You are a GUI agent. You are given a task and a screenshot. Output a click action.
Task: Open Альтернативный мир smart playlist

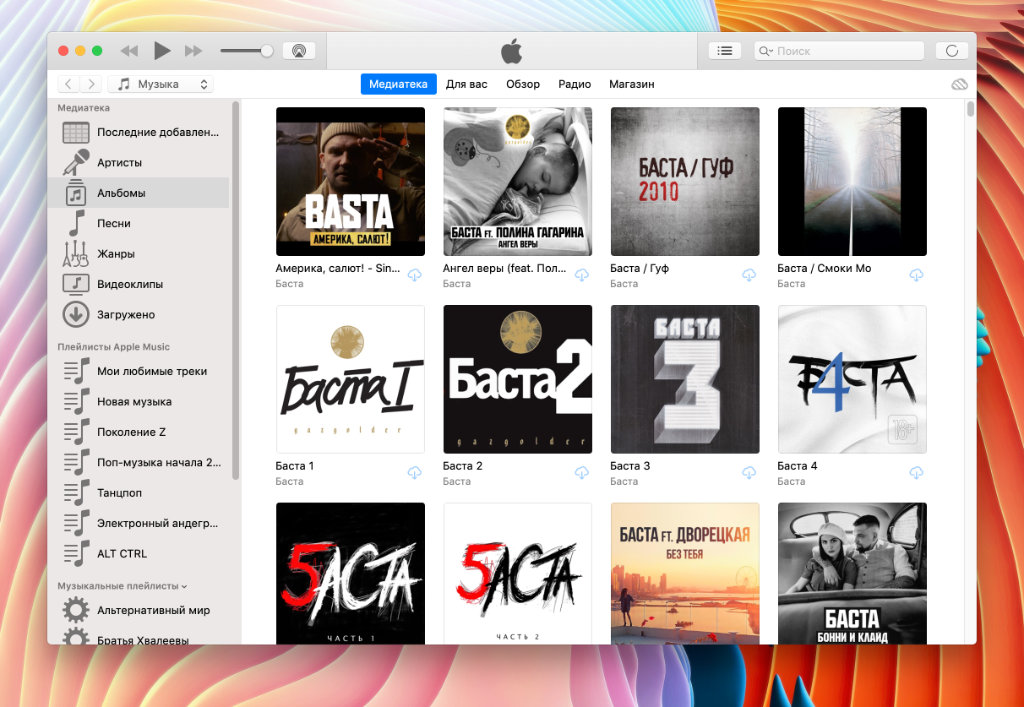[x=138, y=611]
